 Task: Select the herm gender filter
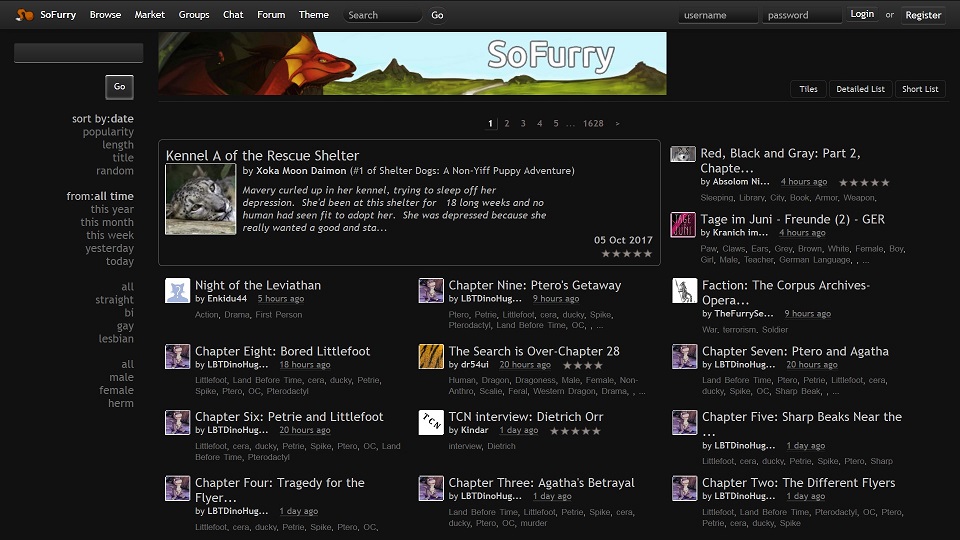tap(121, 403)
